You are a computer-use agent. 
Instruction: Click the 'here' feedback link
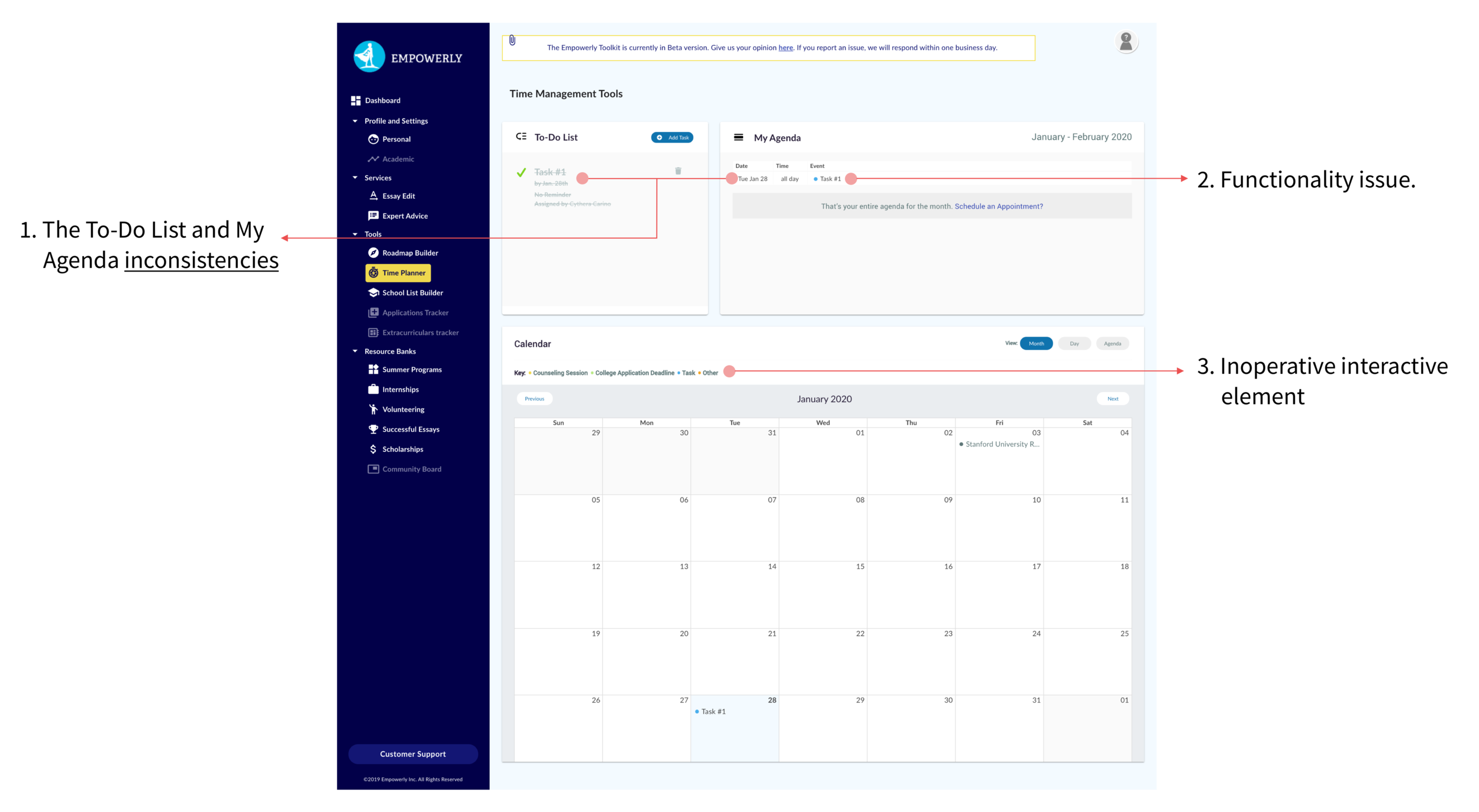pyautogui.click(x=786, y=48)
